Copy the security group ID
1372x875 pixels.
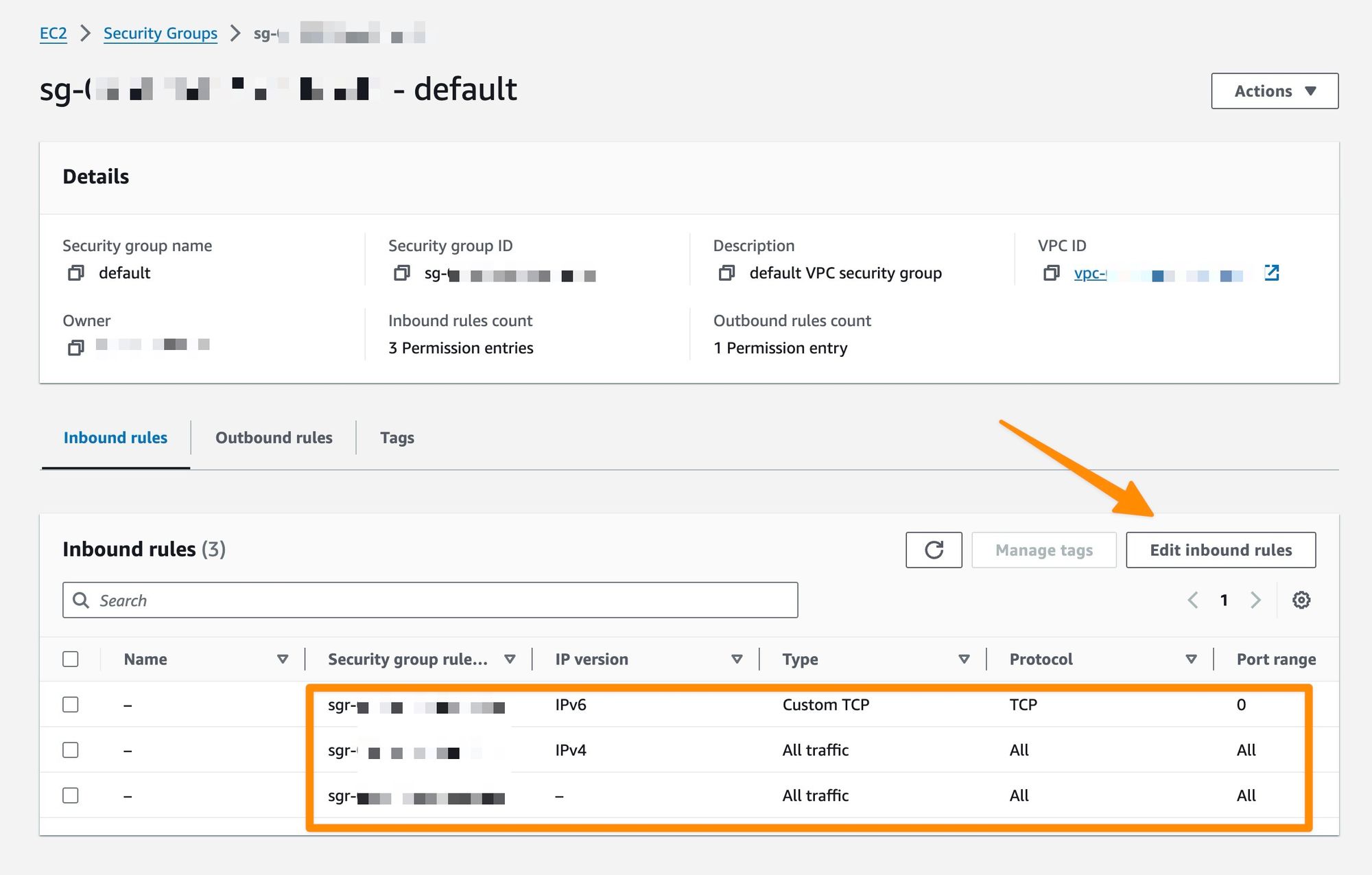tap(401, 275)
